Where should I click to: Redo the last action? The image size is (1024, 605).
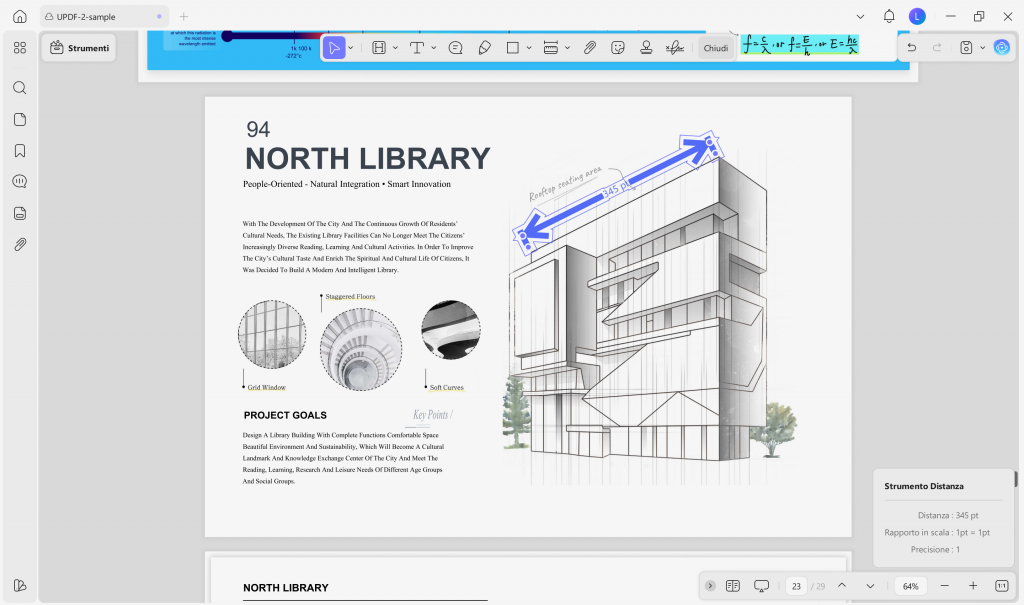(x=937, y=48)
